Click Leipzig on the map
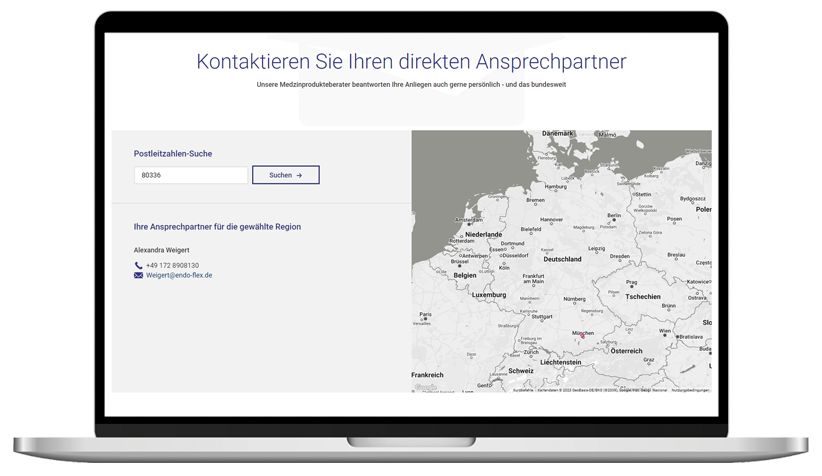The image size is (822, 476). [597, 248]
